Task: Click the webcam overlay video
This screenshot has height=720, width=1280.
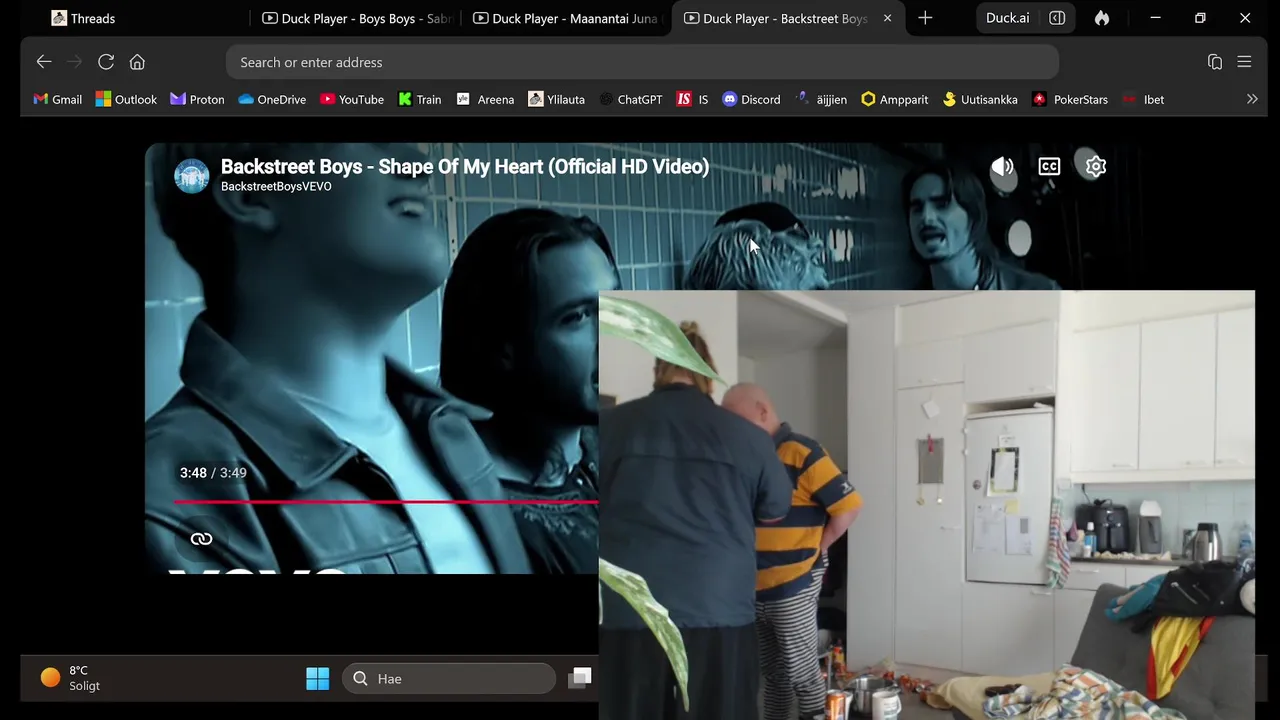Action: coord(927,505)
